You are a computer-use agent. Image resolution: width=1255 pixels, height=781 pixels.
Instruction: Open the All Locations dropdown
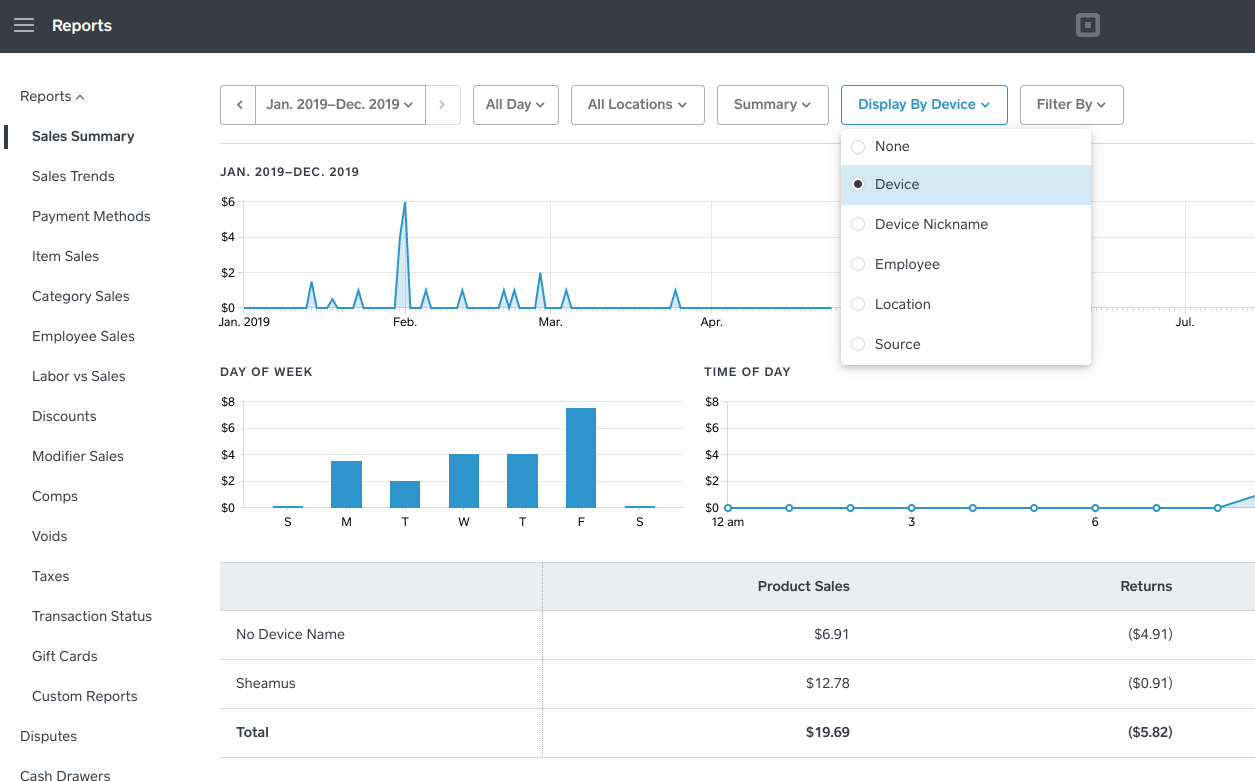(637, 105)
